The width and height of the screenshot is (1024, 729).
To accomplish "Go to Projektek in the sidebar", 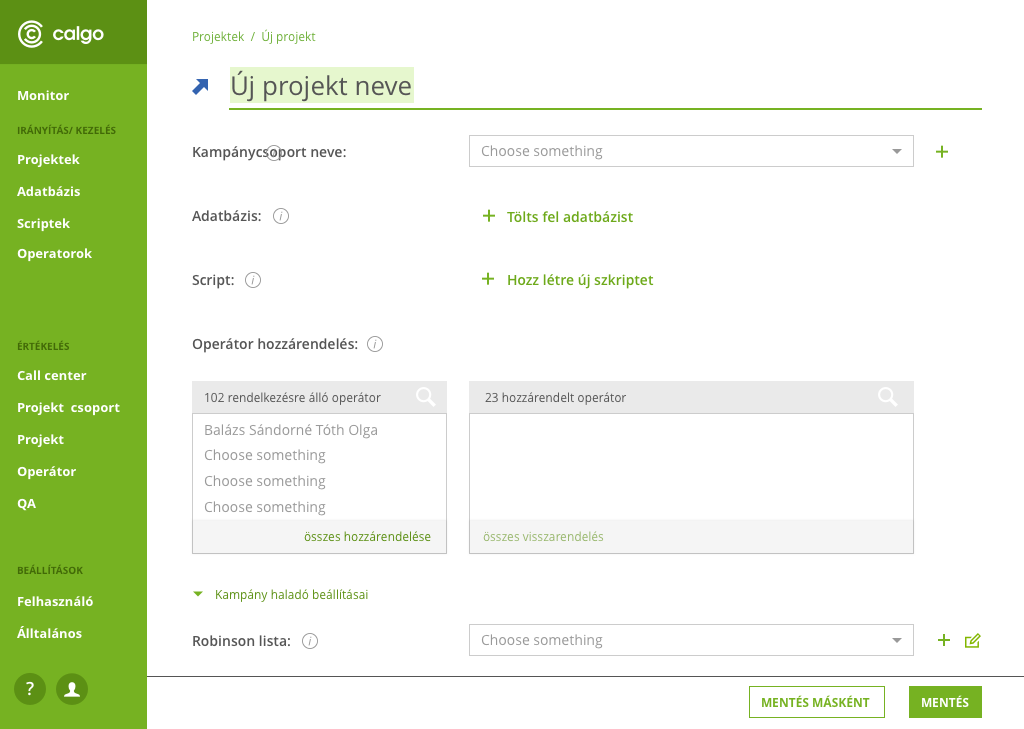I will [x=48, y=159].
